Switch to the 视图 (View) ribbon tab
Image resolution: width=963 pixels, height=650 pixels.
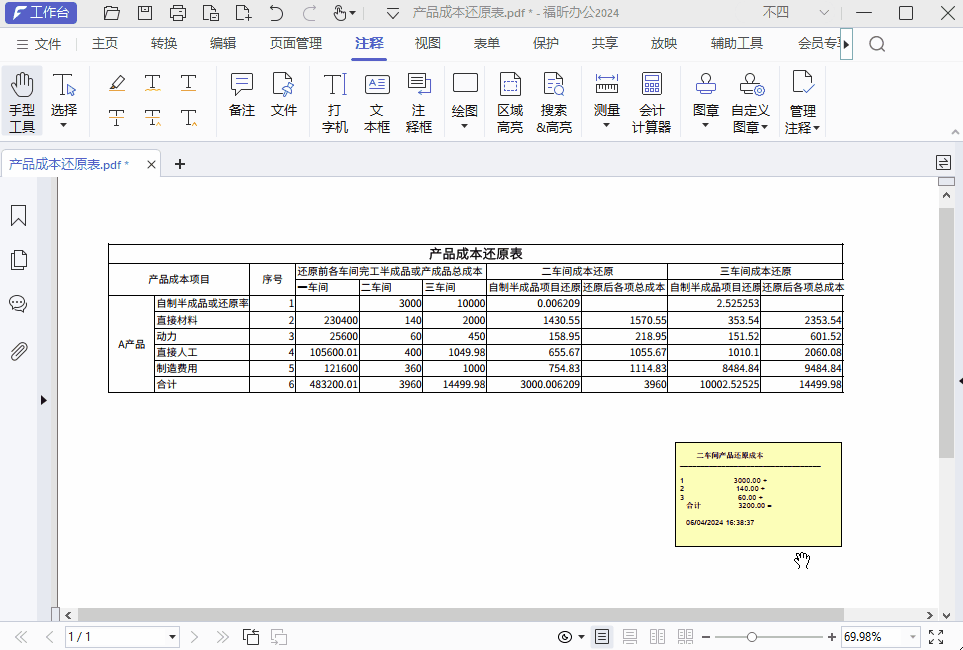pyautogui.click(x=428, y=43)
